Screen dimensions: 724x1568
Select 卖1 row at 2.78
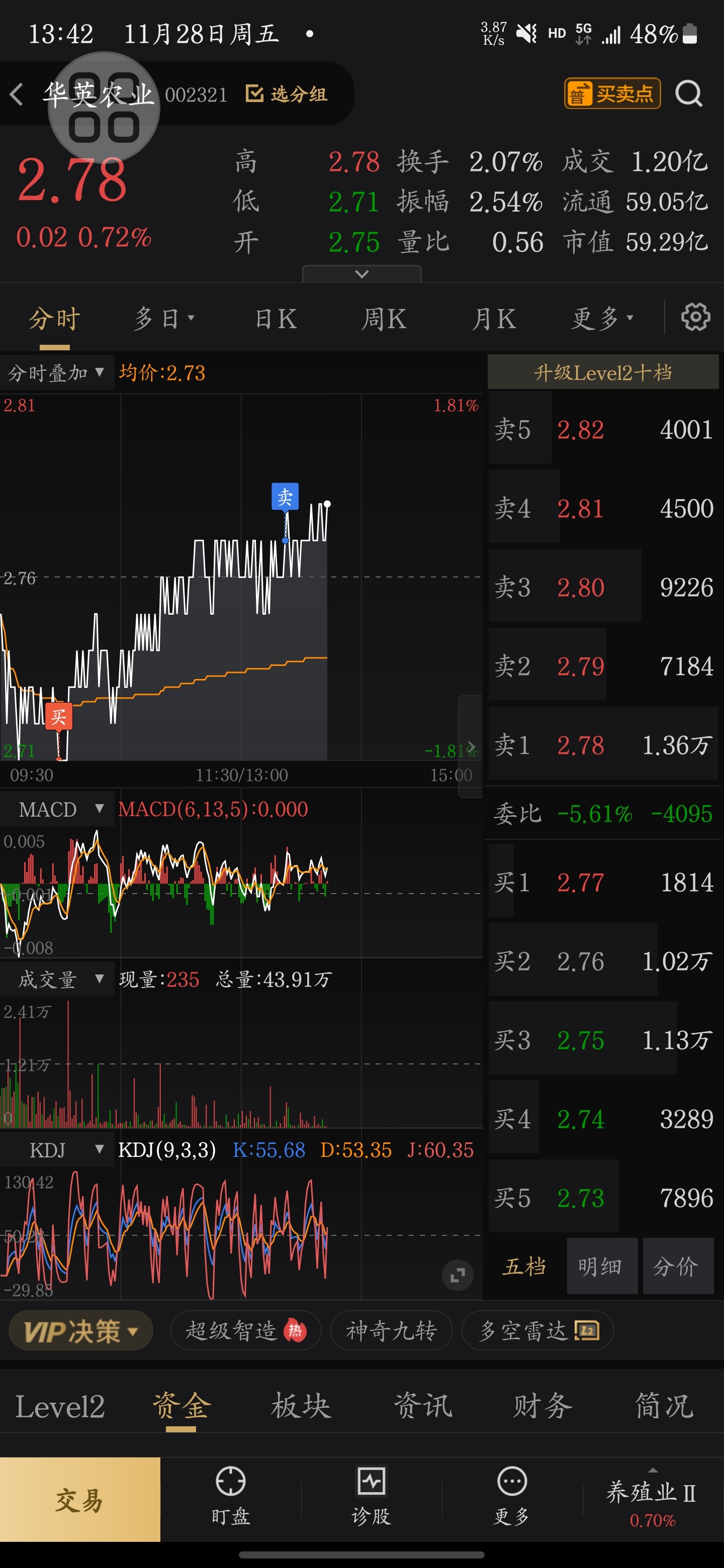tap(603, 744)
